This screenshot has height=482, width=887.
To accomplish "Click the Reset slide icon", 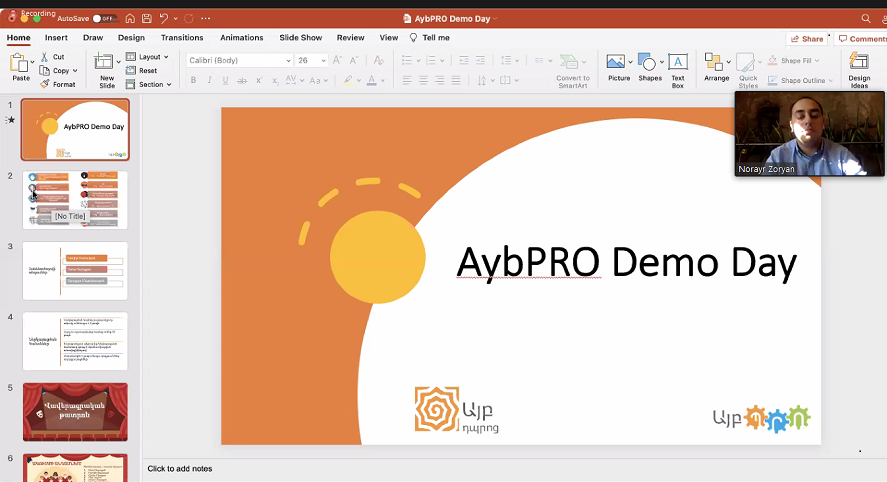I will point(131,71).
